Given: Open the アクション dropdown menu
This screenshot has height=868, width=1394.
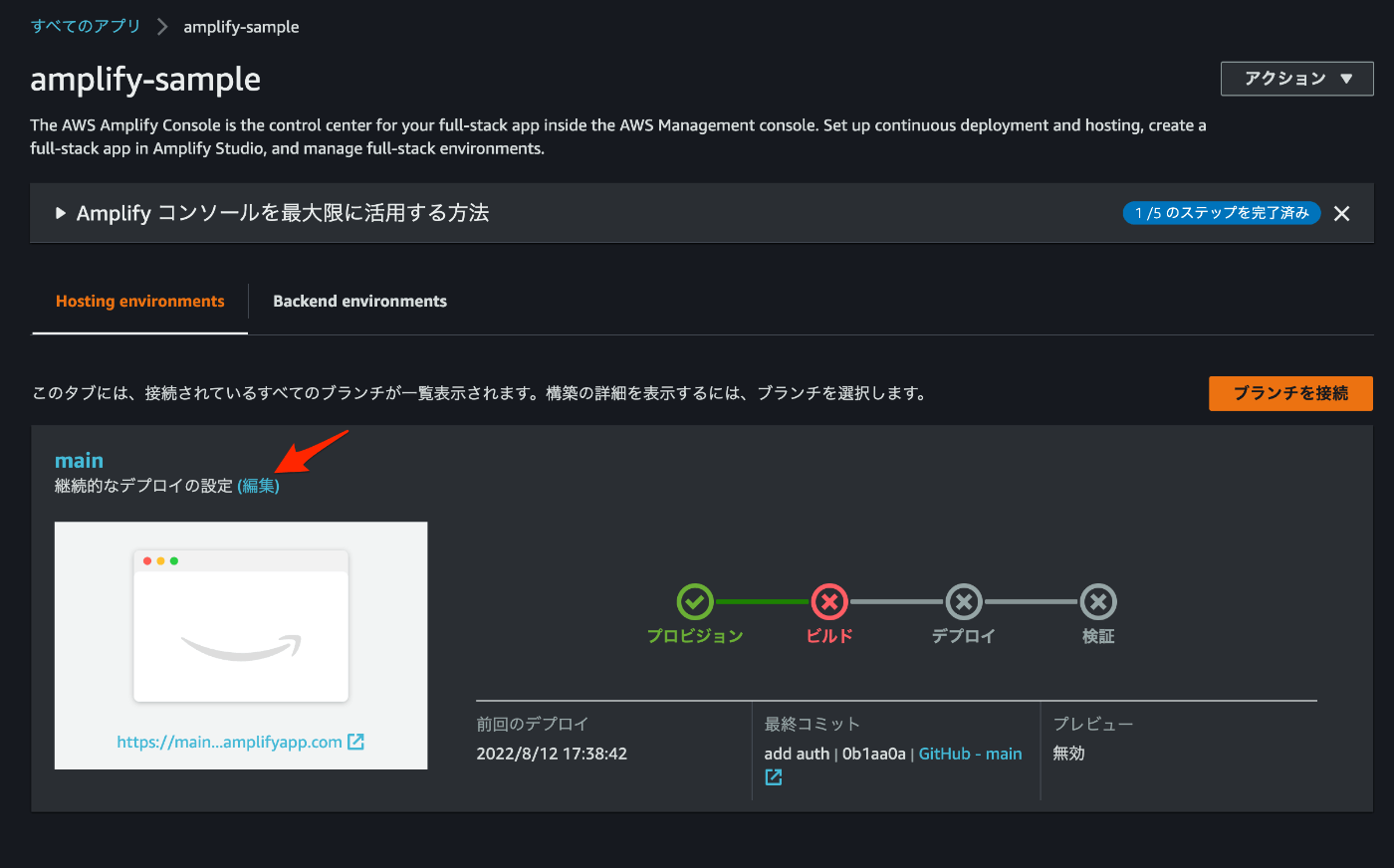Looking at the screenshot, I should coord(1296,79).
